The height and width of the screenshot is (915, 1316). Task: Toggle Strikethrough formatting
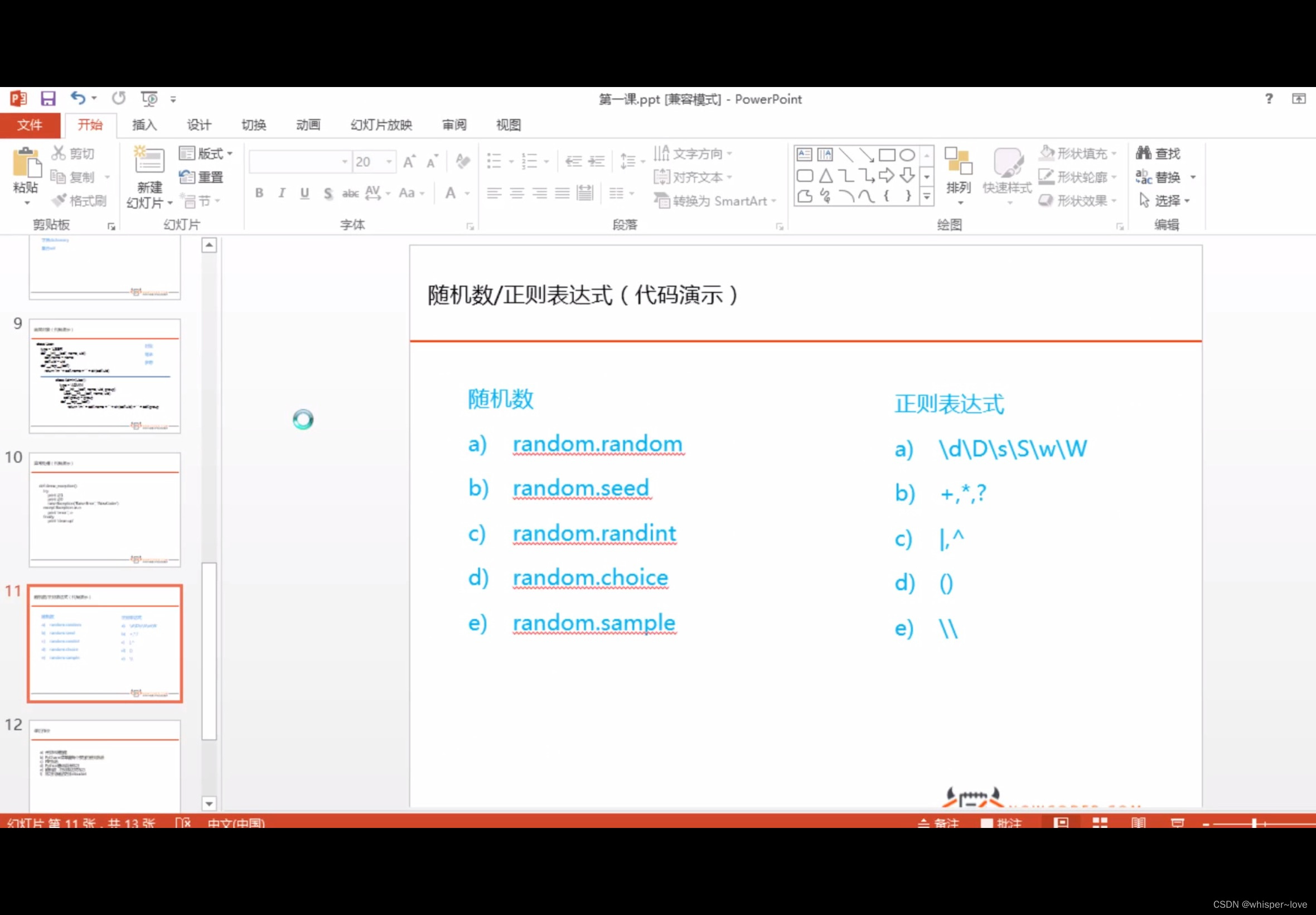click(350, 193)
